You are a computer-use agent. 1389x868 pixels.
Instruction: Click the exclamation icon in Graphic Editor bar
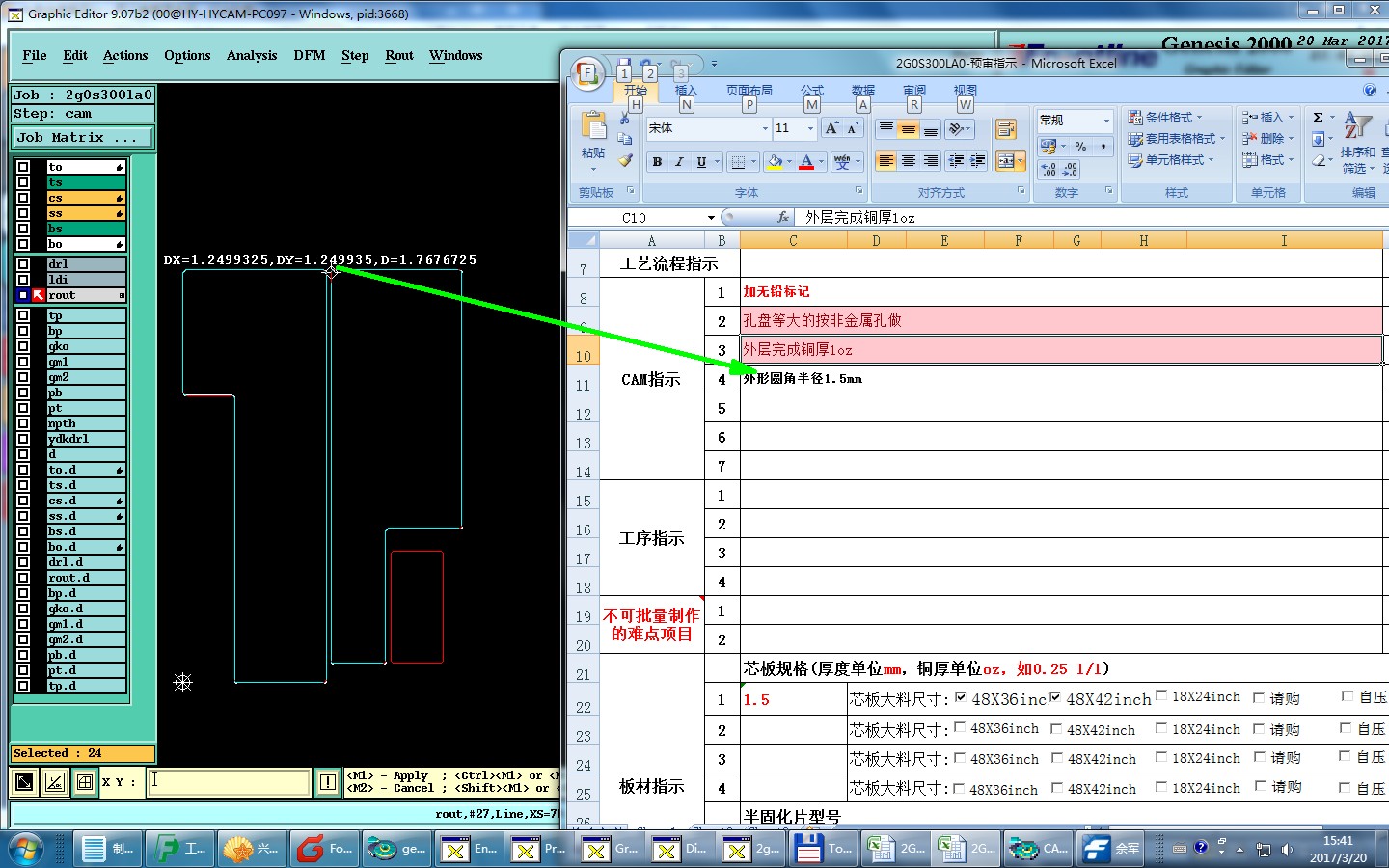(328, 782)
